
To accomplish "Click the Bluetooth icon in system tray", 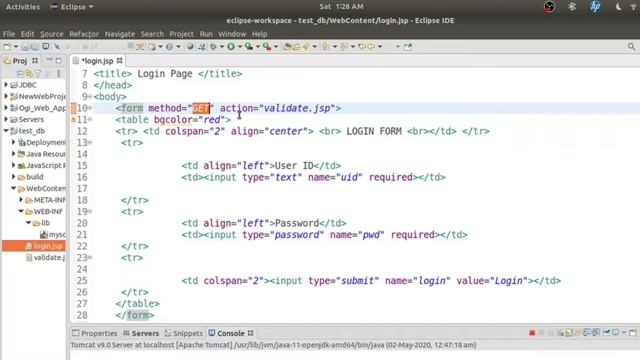I will coord(572,7).
